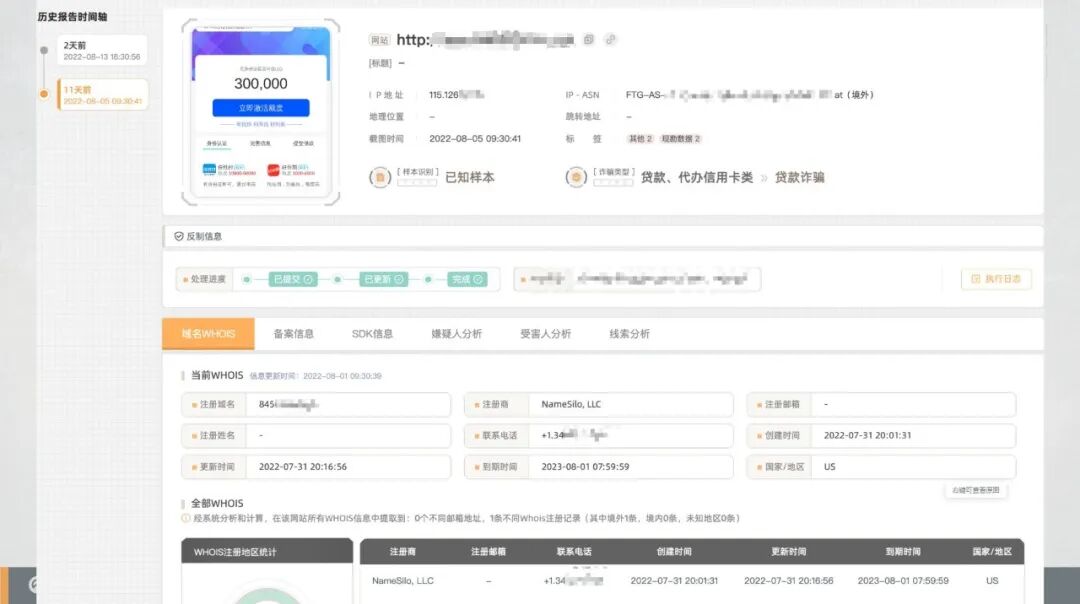Screen dimensions: 1080x604
Task: Click the 贷款、代办信用卡类 category text
Action: click(x=696, y=178)
